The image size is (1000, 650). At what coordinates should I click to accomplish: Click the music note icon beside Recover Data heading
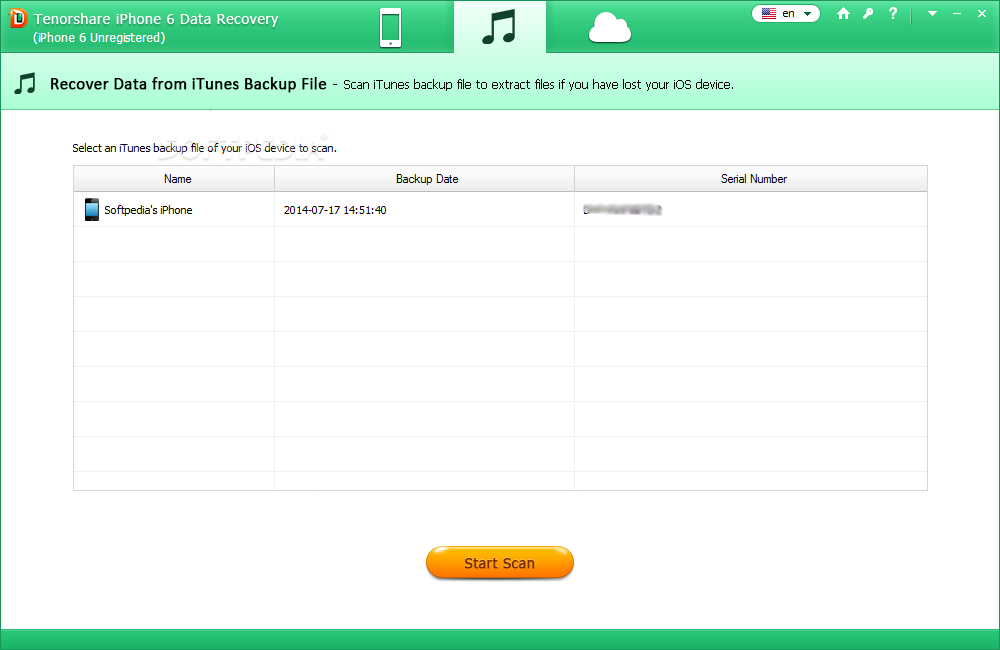coord(26,84)
